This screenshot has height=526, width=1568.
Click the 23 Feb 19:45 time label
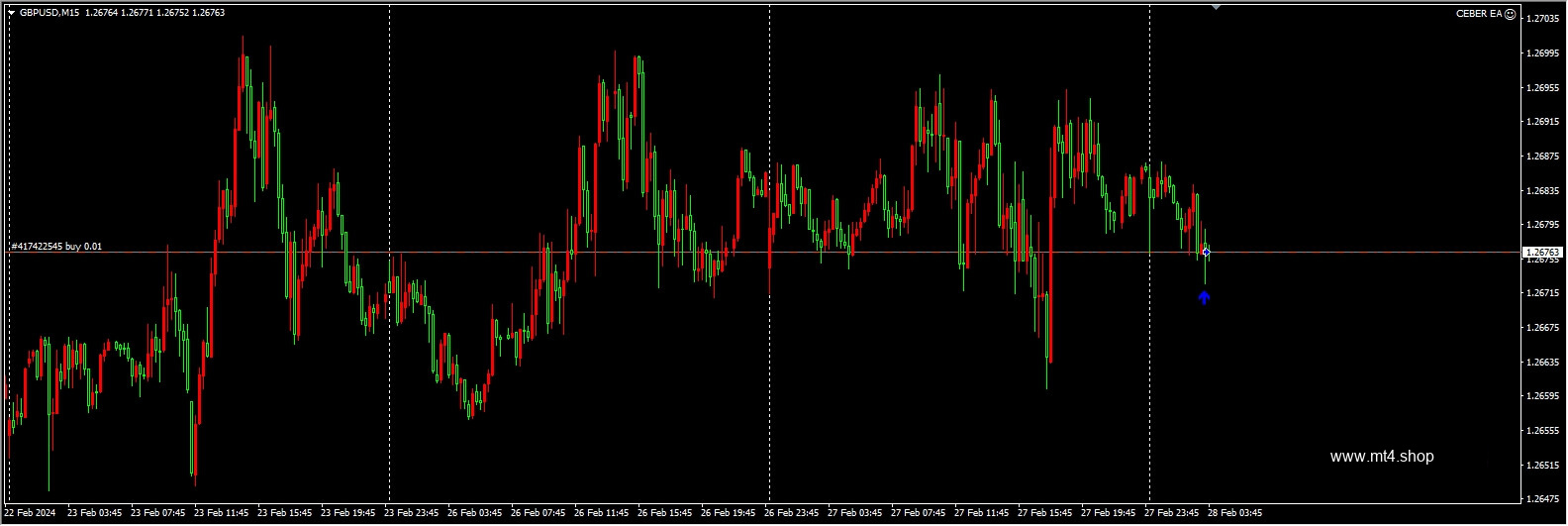tap(348, 513)
